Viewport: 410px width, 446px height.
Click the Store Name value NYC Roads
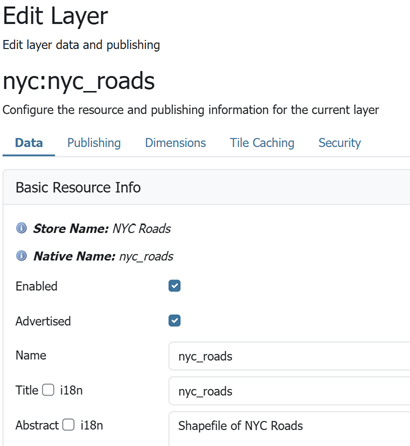click(142, 229)
